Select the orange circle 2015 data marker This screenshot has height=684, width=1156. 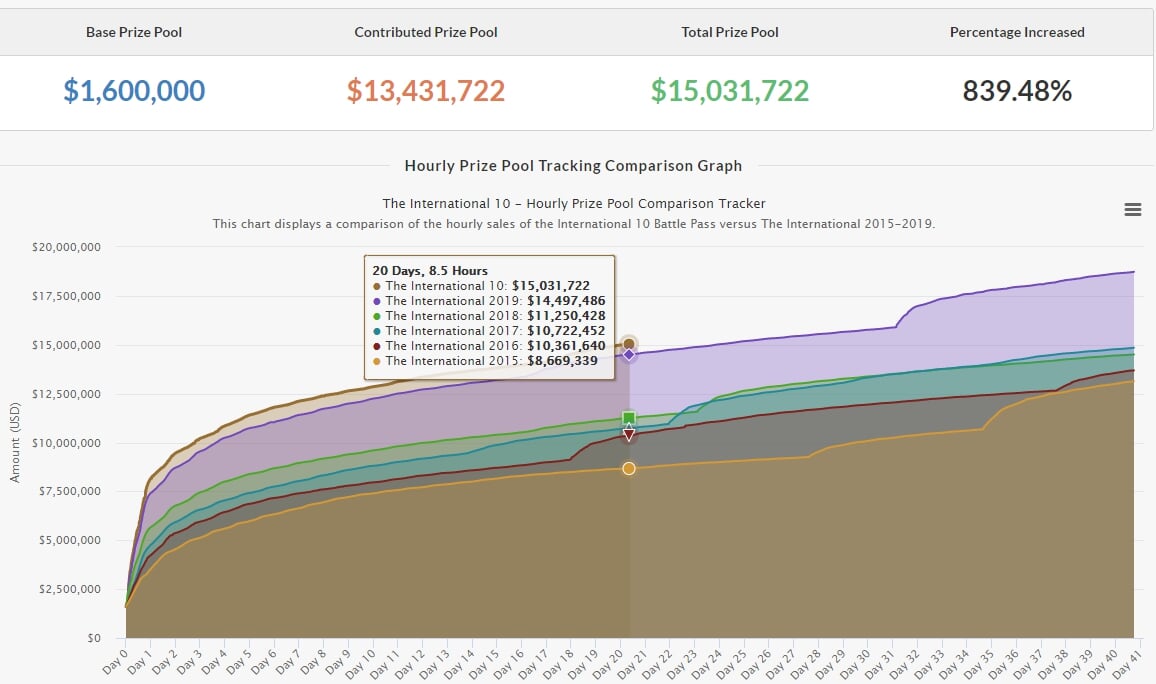629,468
